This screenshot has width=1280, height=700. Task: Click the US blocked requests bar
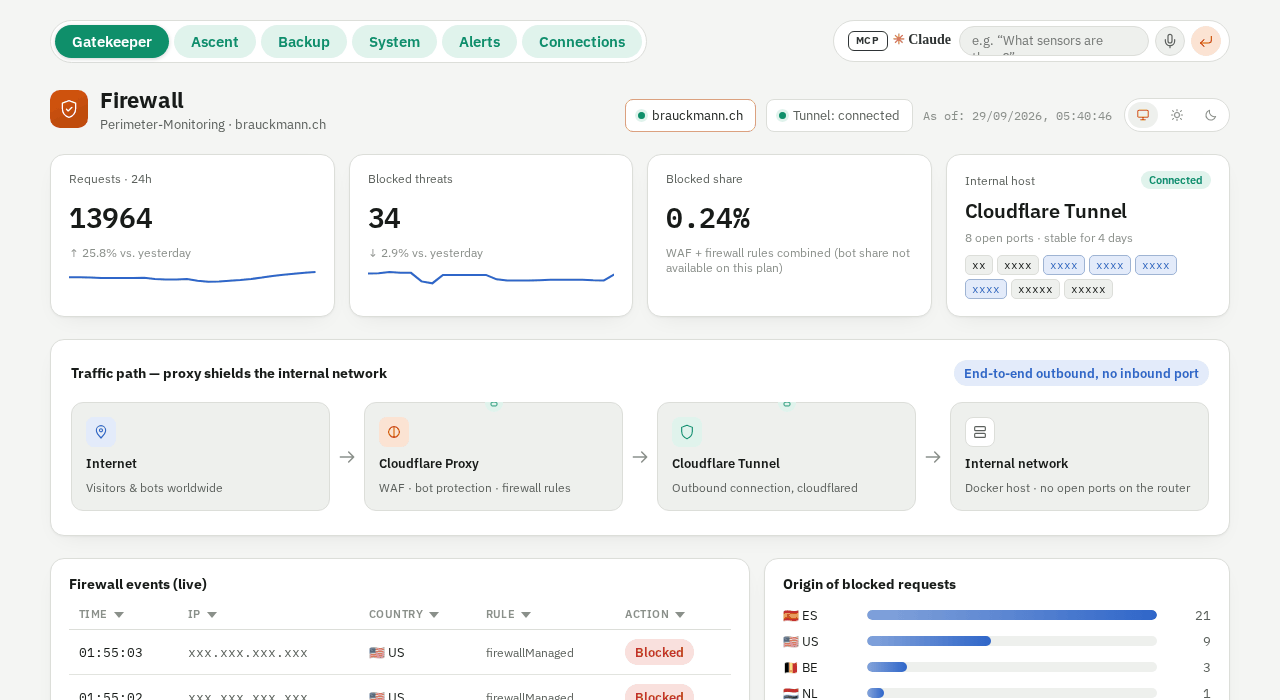(x=1012, y=641)
